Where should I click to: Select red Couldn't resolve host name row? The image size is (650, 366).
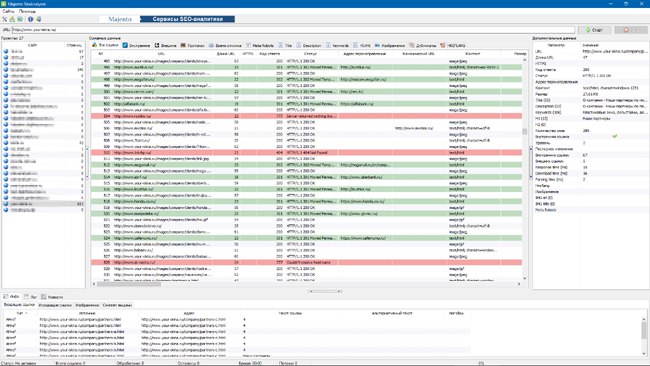tap(306, 262)
